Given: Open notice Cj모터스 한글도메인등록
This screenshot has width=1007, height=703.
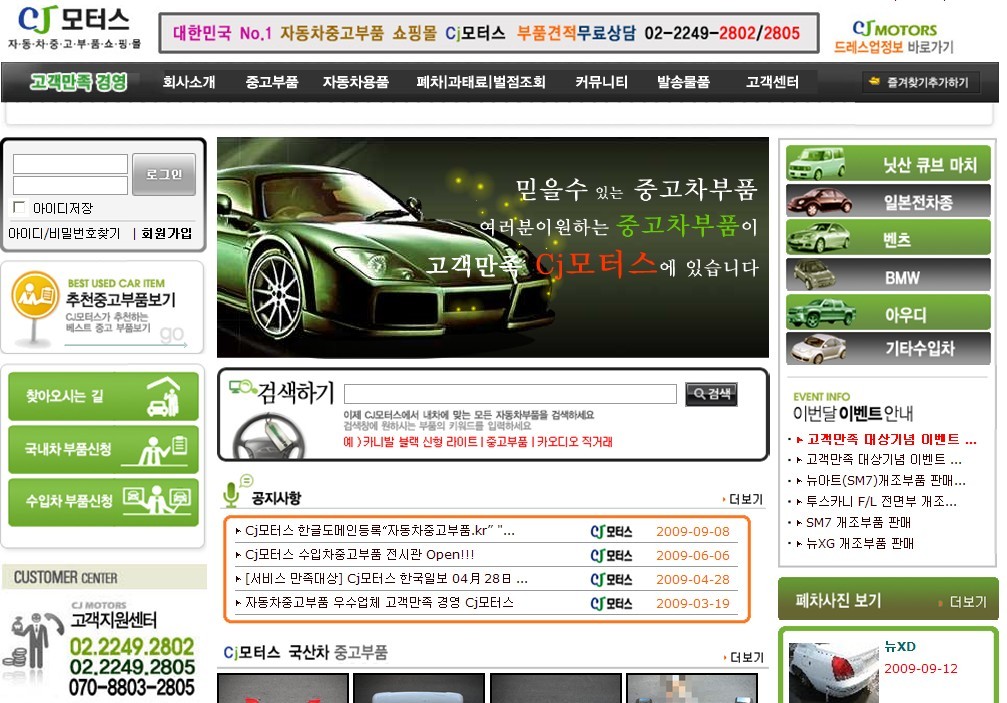Looking at the screenshot, I should point(380,531).
